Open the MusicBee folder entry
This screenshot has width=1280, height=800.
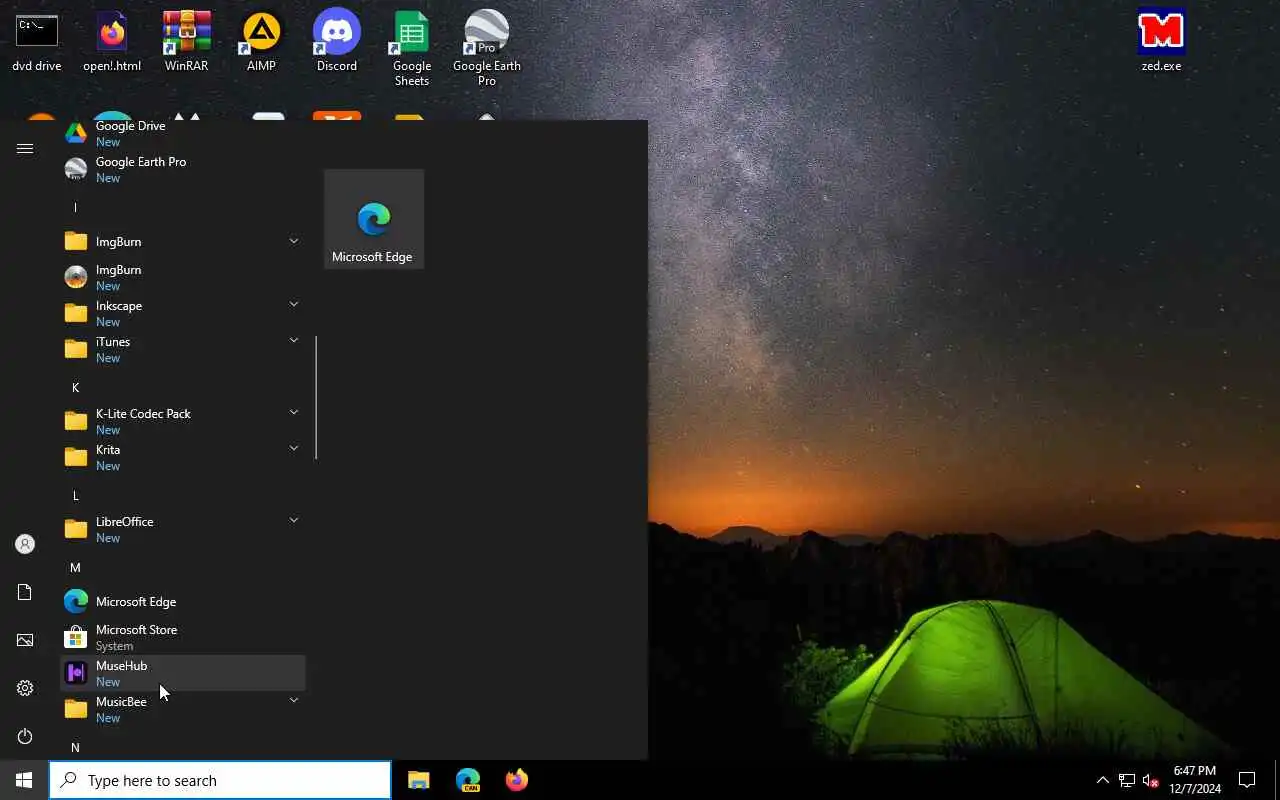[183, 709]
